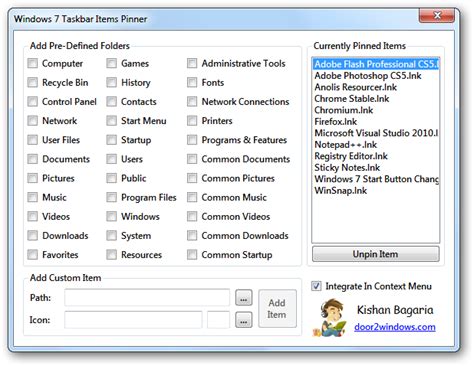This screenshot has width=474, height=366.
Task: Tick the History checkbox
Action: pos(111,82)
